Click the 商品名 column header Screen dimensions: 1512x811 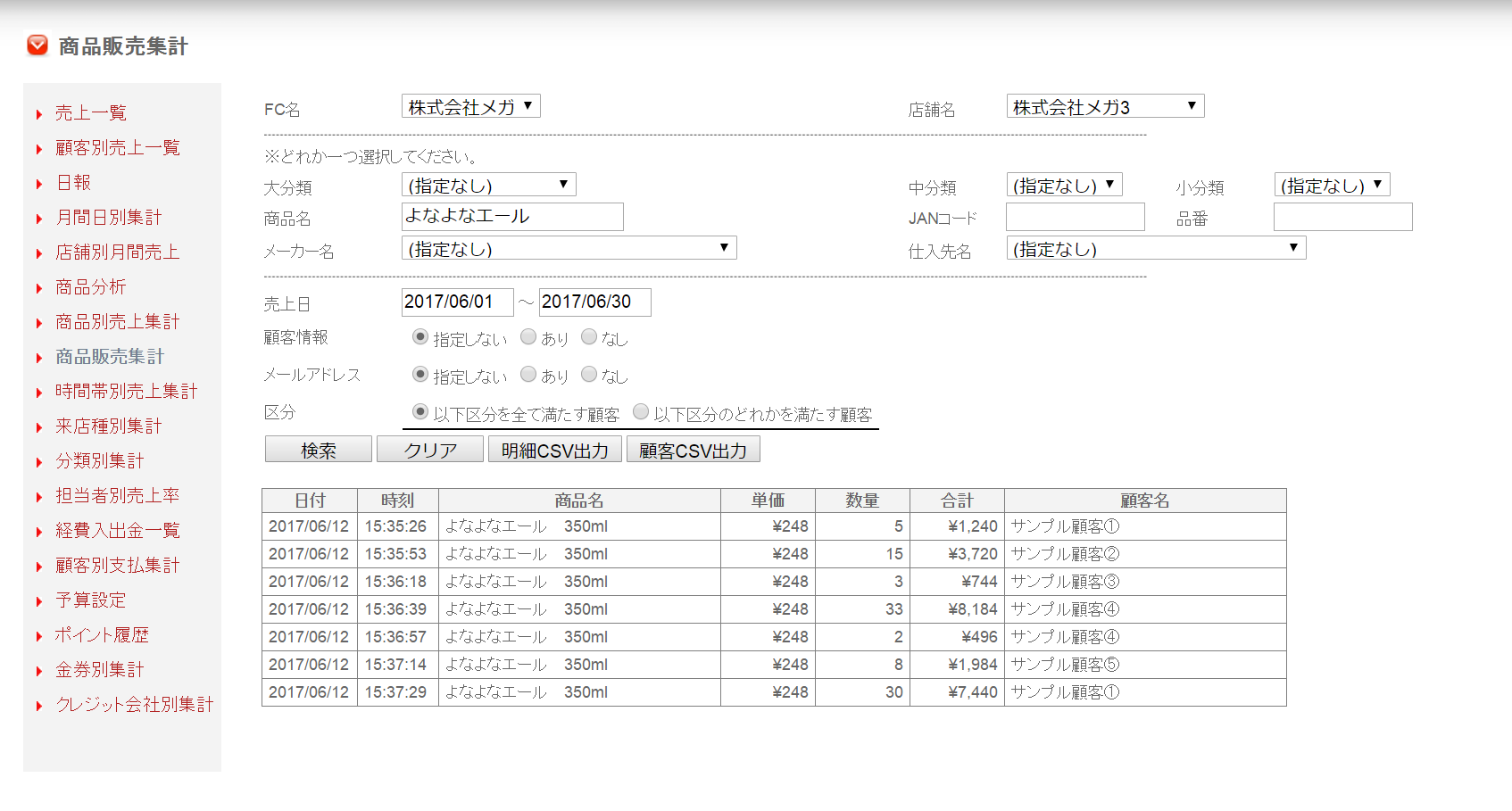coord(580,501)
